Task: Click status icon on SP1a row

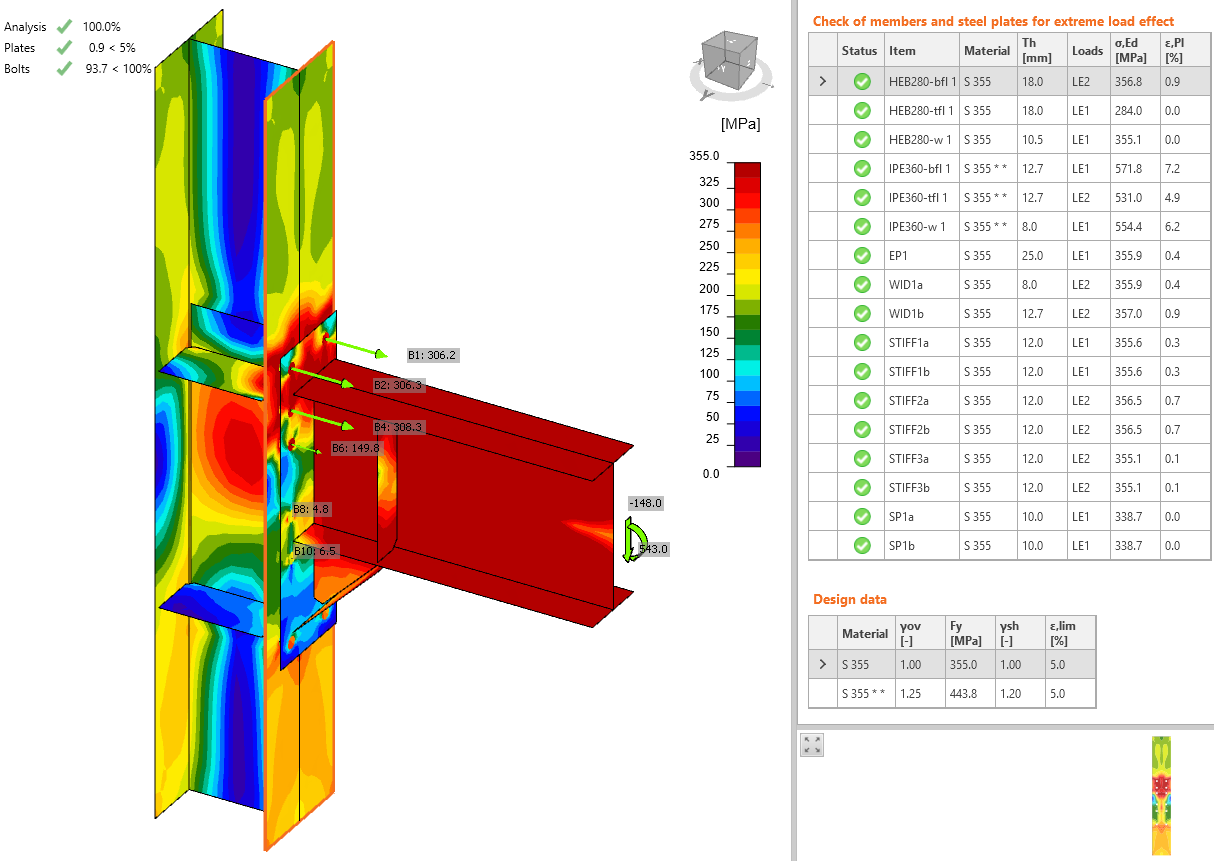Action: point(860,516)
